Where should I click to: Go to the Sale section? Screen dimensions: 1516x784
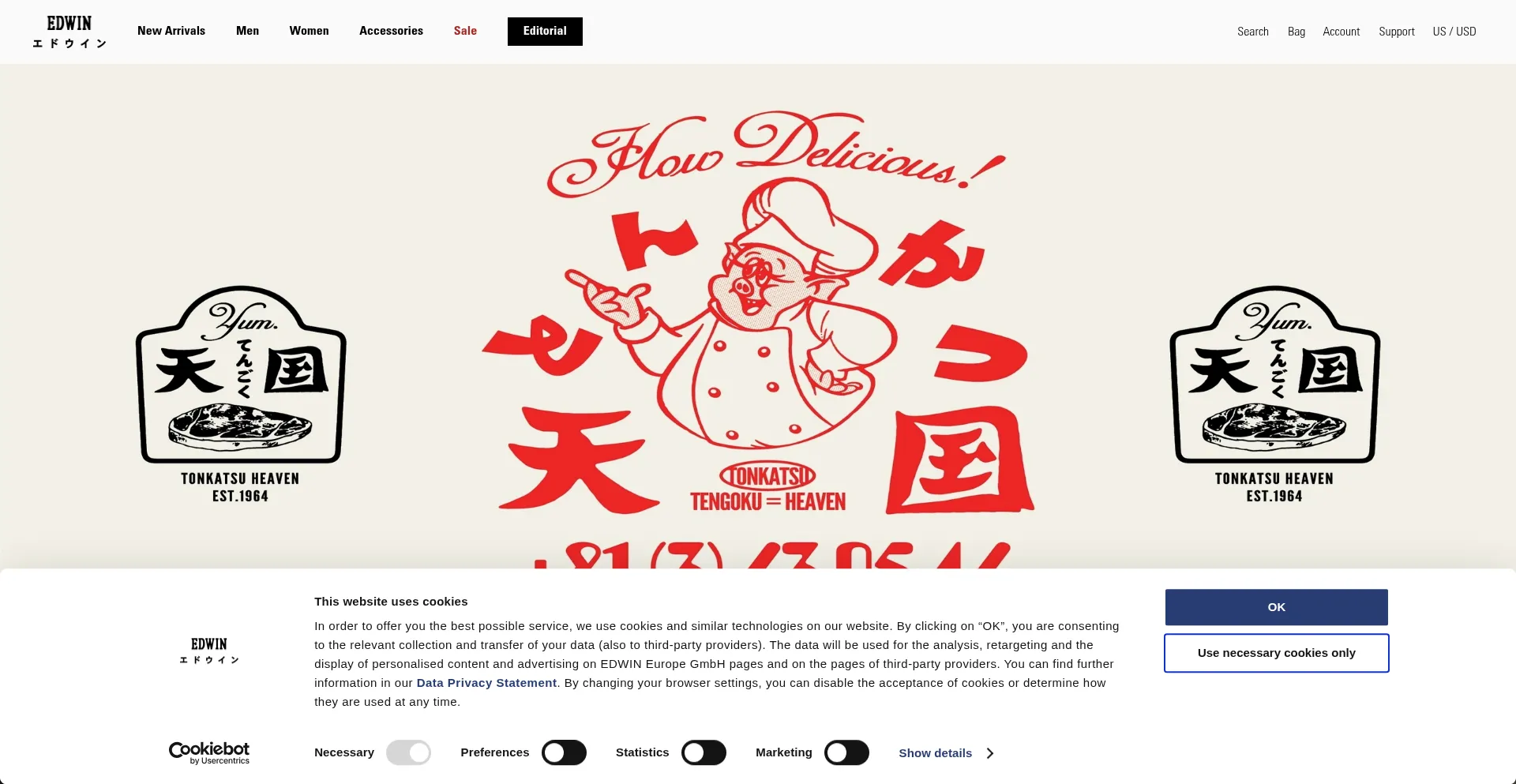(465, 31)
